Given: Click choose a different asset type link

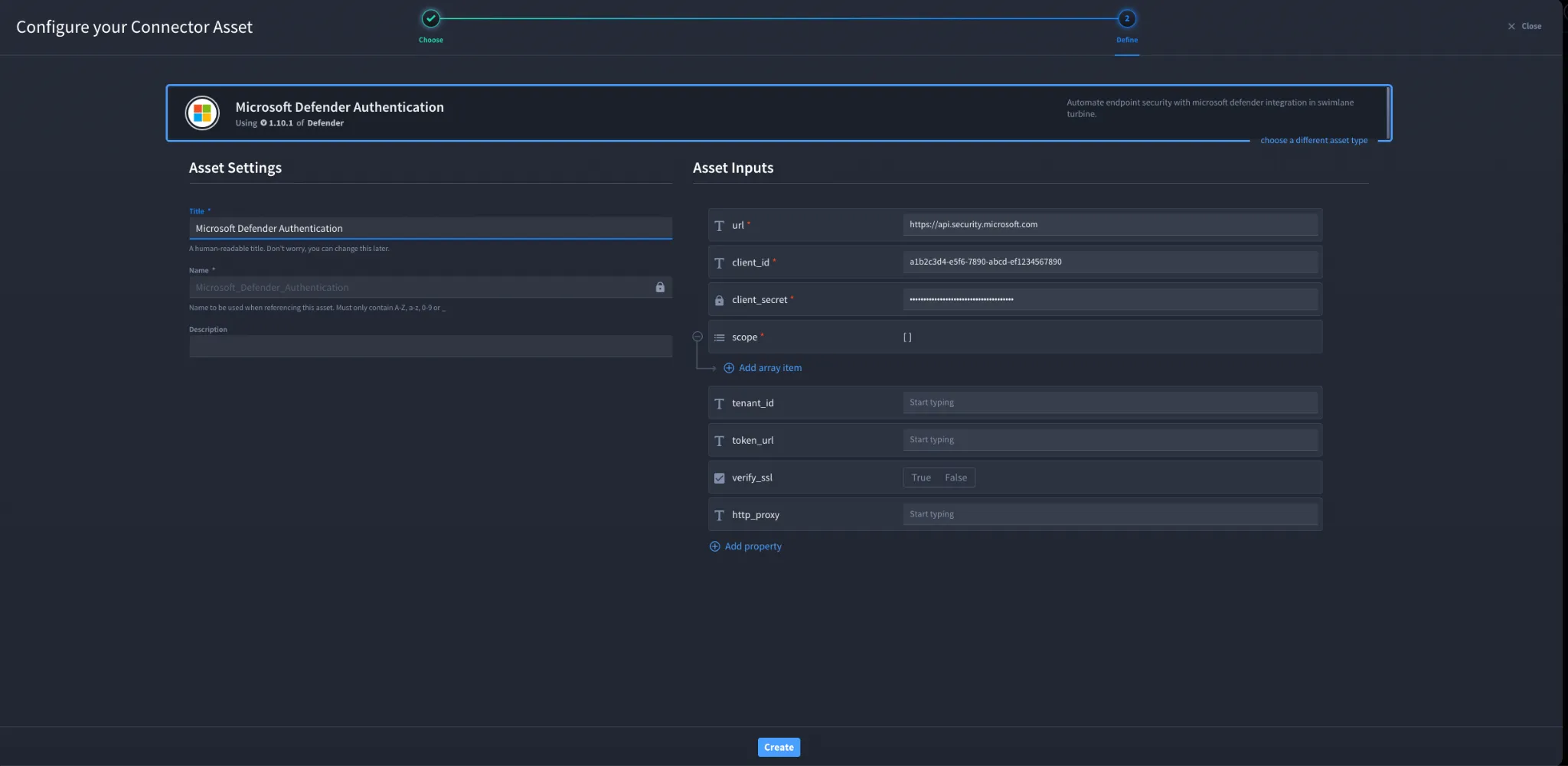Looking at the screenshot, I should 1314,140.
